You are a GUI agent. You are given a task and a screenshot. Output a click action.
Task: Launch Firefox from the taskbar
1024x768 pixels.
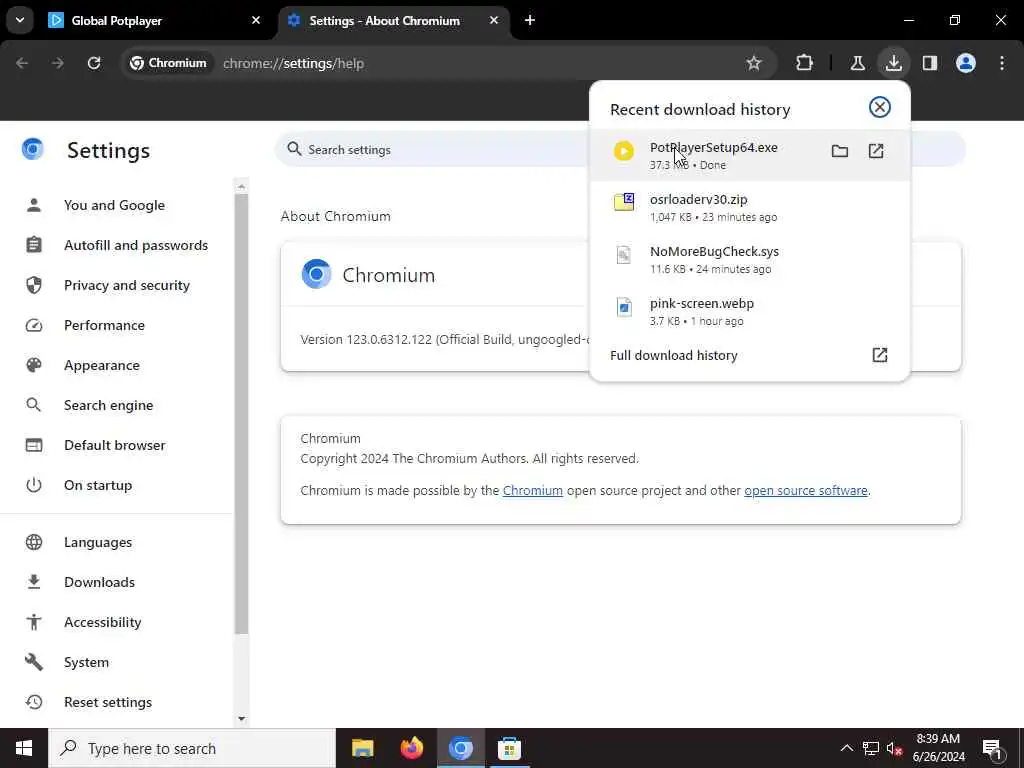coord(411,748)
